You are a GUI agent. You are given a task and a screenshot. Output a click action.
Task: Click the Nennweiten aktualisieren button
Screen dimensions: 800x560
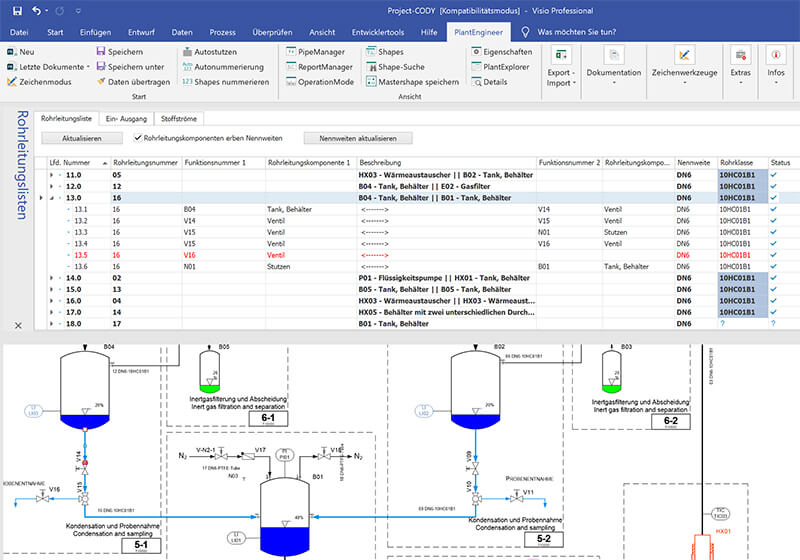pos(358,138)
